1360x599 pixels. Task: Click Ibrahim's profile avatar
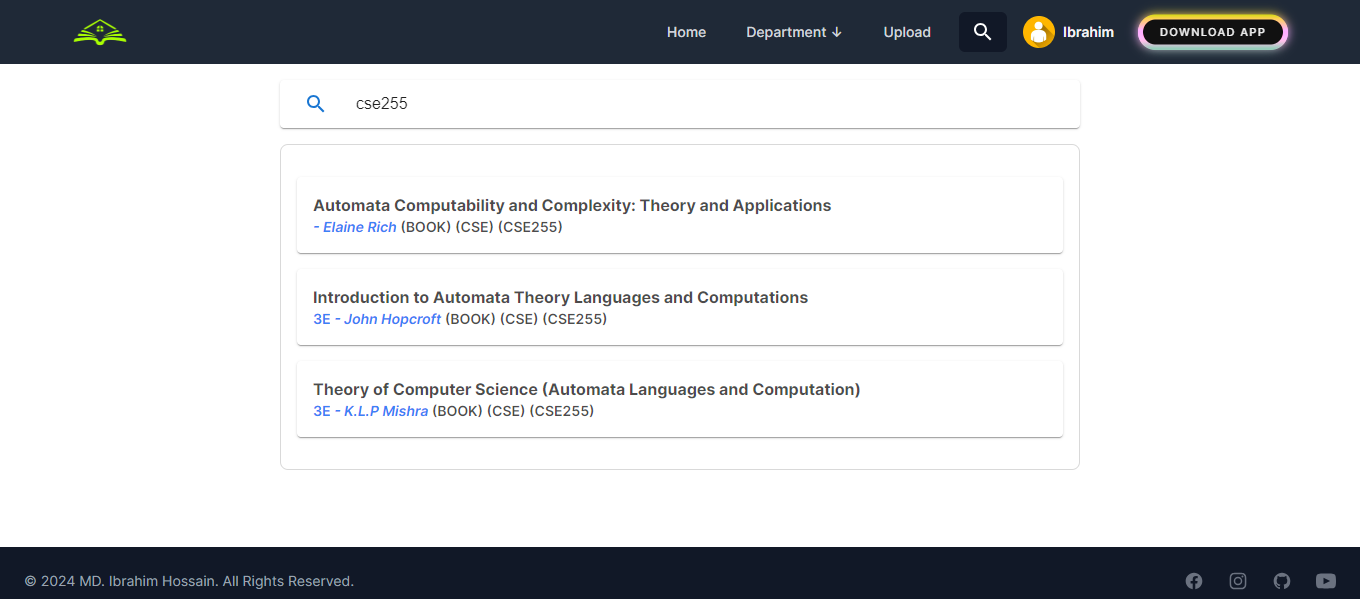tap(1039, 32)
